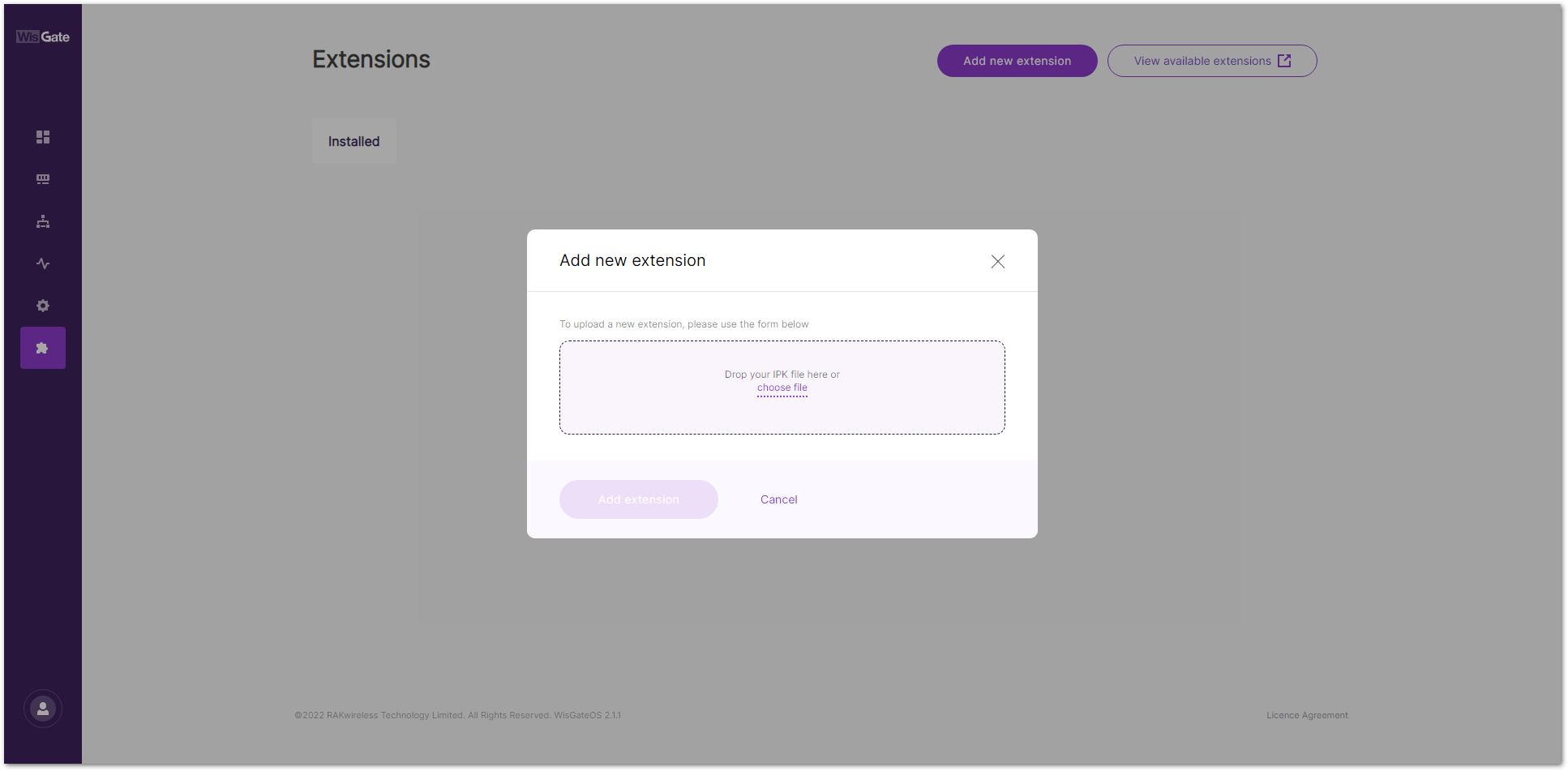
Task: Open the Diagnostics pulse icon
Action: point(43,263)
